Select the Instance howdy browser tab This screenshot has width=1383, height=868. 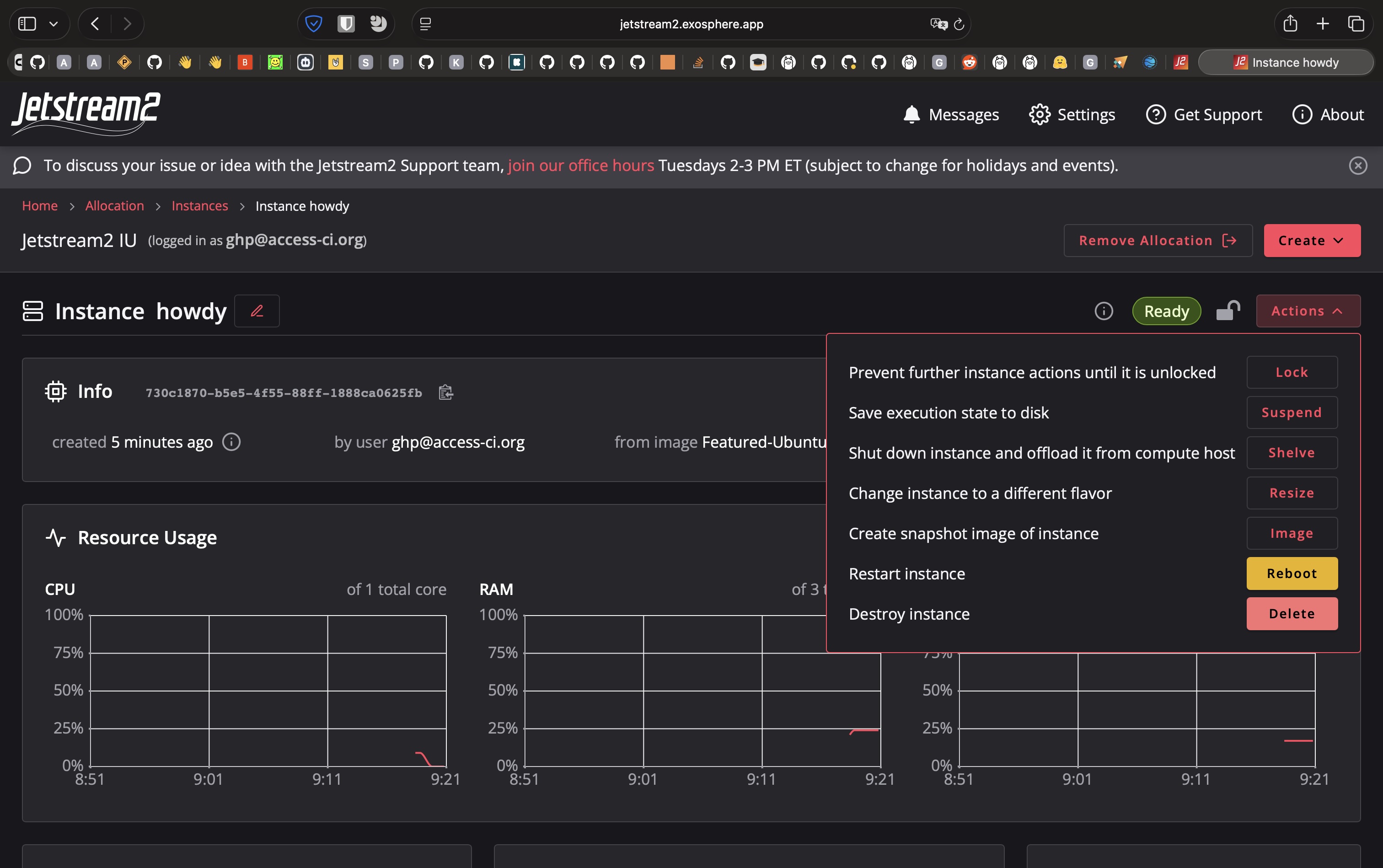1286,62
